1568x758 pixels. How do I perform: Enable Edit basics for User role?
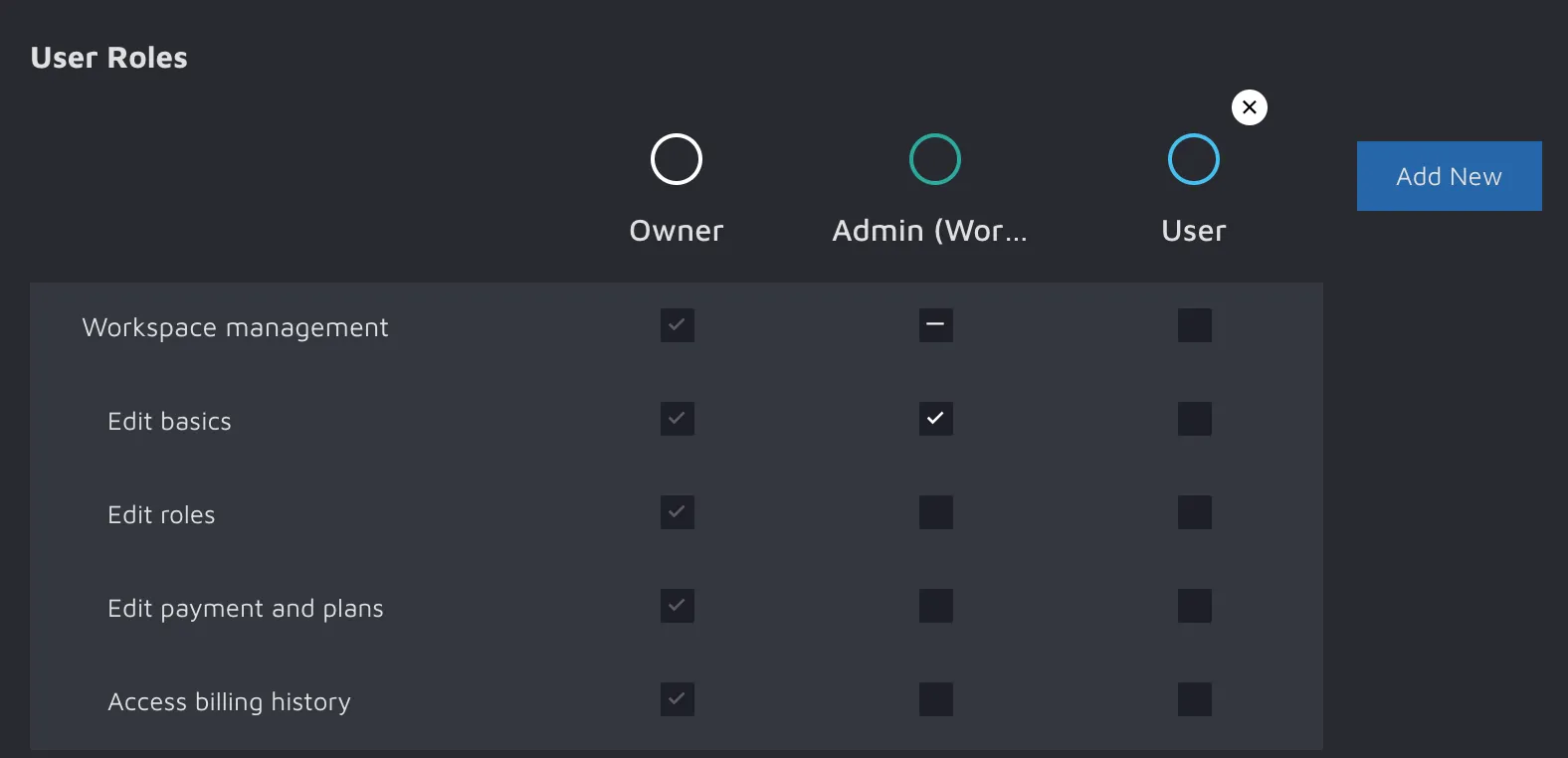pyautogui.click(x=1194, y=419)
